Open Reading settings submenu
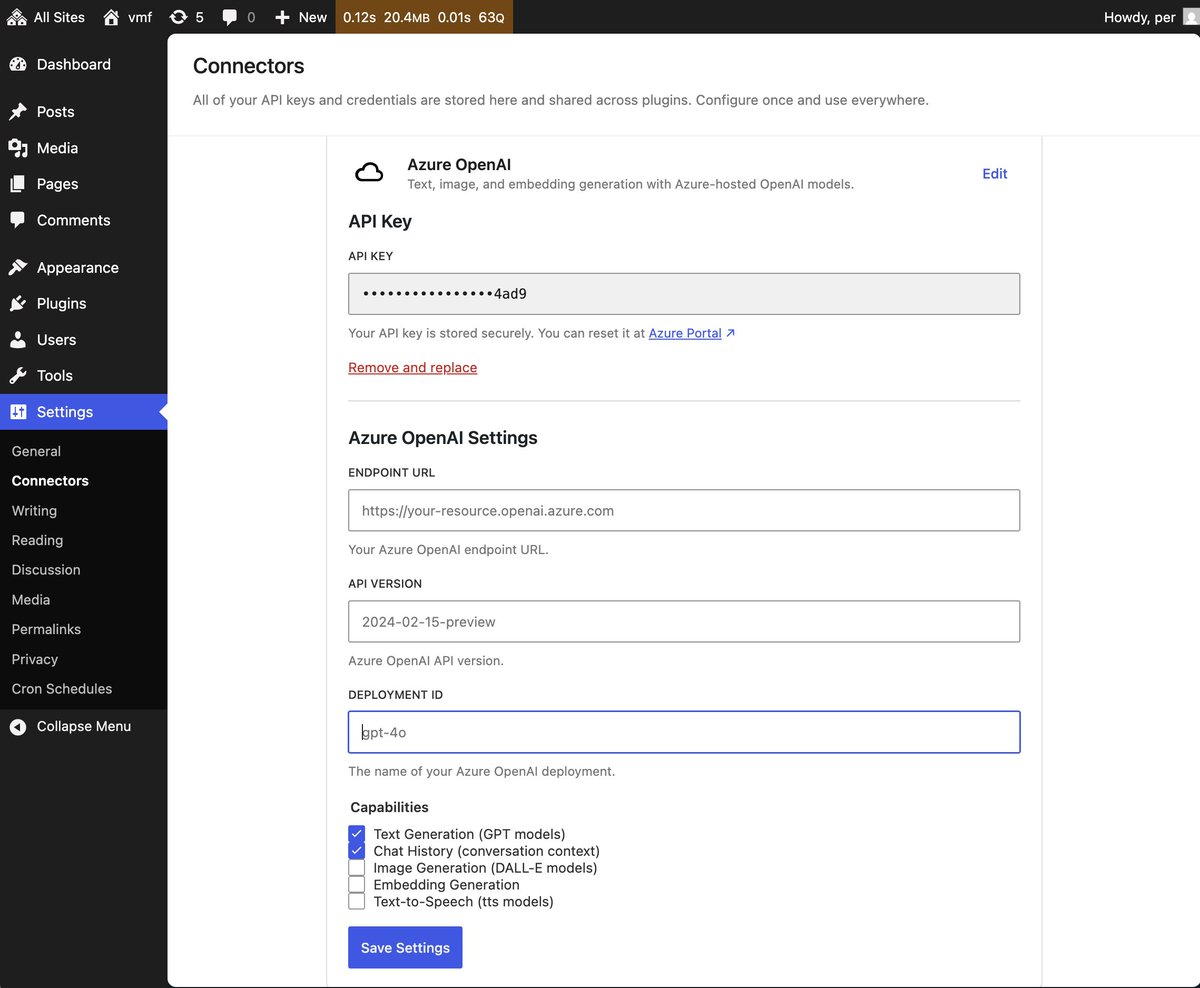1200x988 pixels. point(37,540)
